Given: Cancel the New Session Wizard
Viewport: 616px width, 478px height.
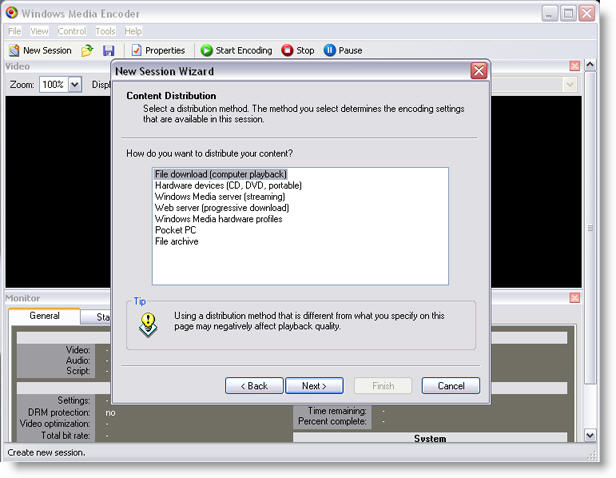Looking at the screenshot, I should point(451,386).
